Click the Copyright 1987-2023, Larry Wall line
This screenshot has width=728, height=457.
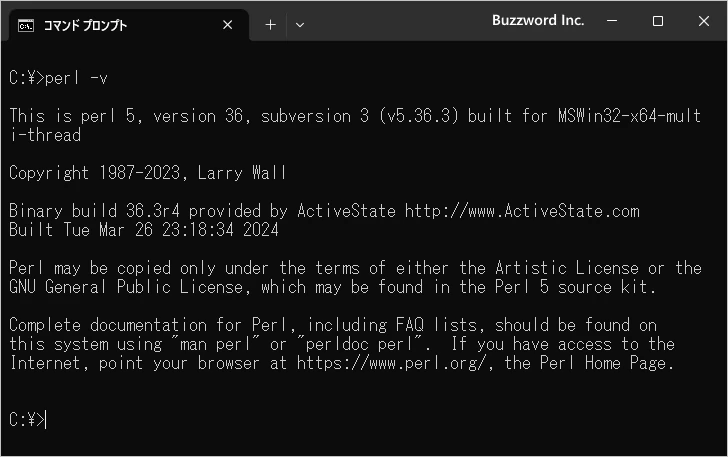(x=147, y=173)
